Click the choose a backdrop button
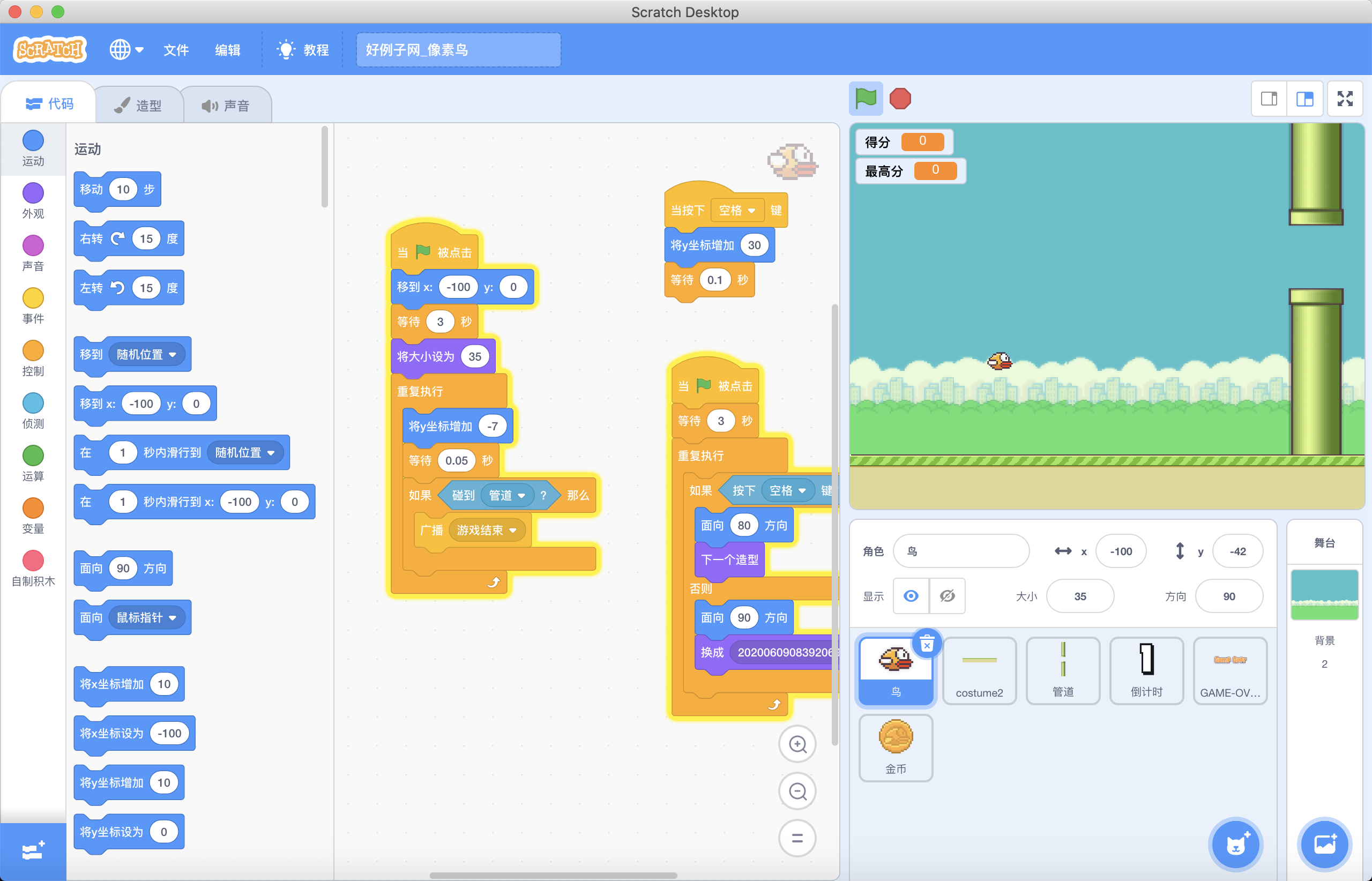Screen dimensions: 1372x881 pyautogui.click(x=1324, y=845)
